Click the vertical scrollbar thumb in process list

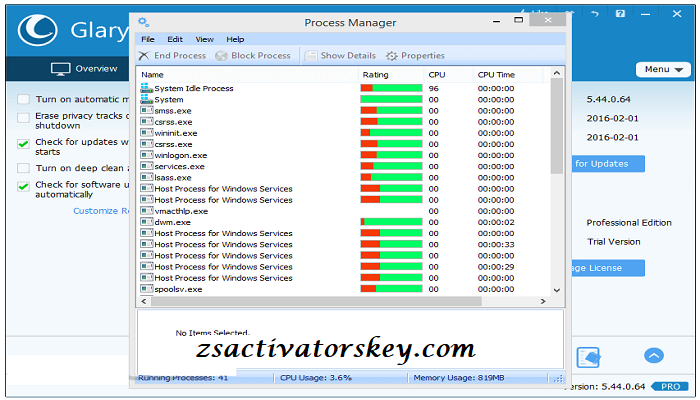[x=557, y=126]
